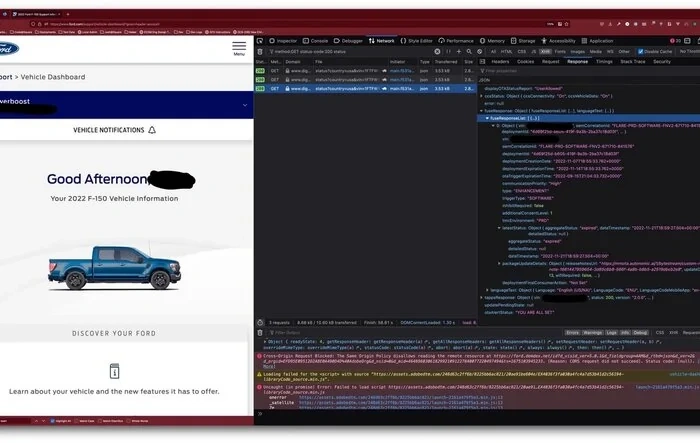Open the Style Editor panel
This screenshot has width=700, height=443.
(417, 41)
